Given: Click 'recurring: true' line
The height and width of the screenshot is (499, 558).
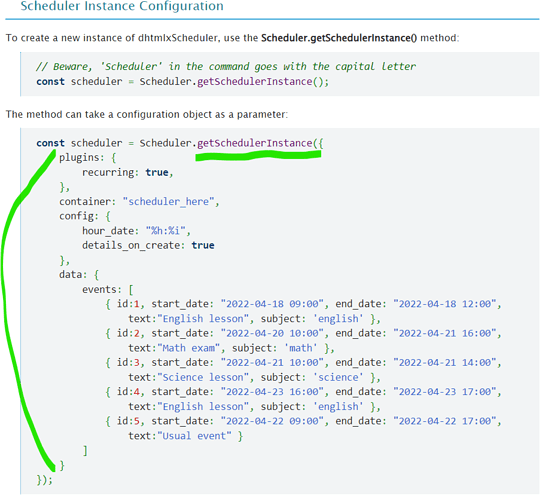Looking at the screenshot, I should click(x=127, y=173).
